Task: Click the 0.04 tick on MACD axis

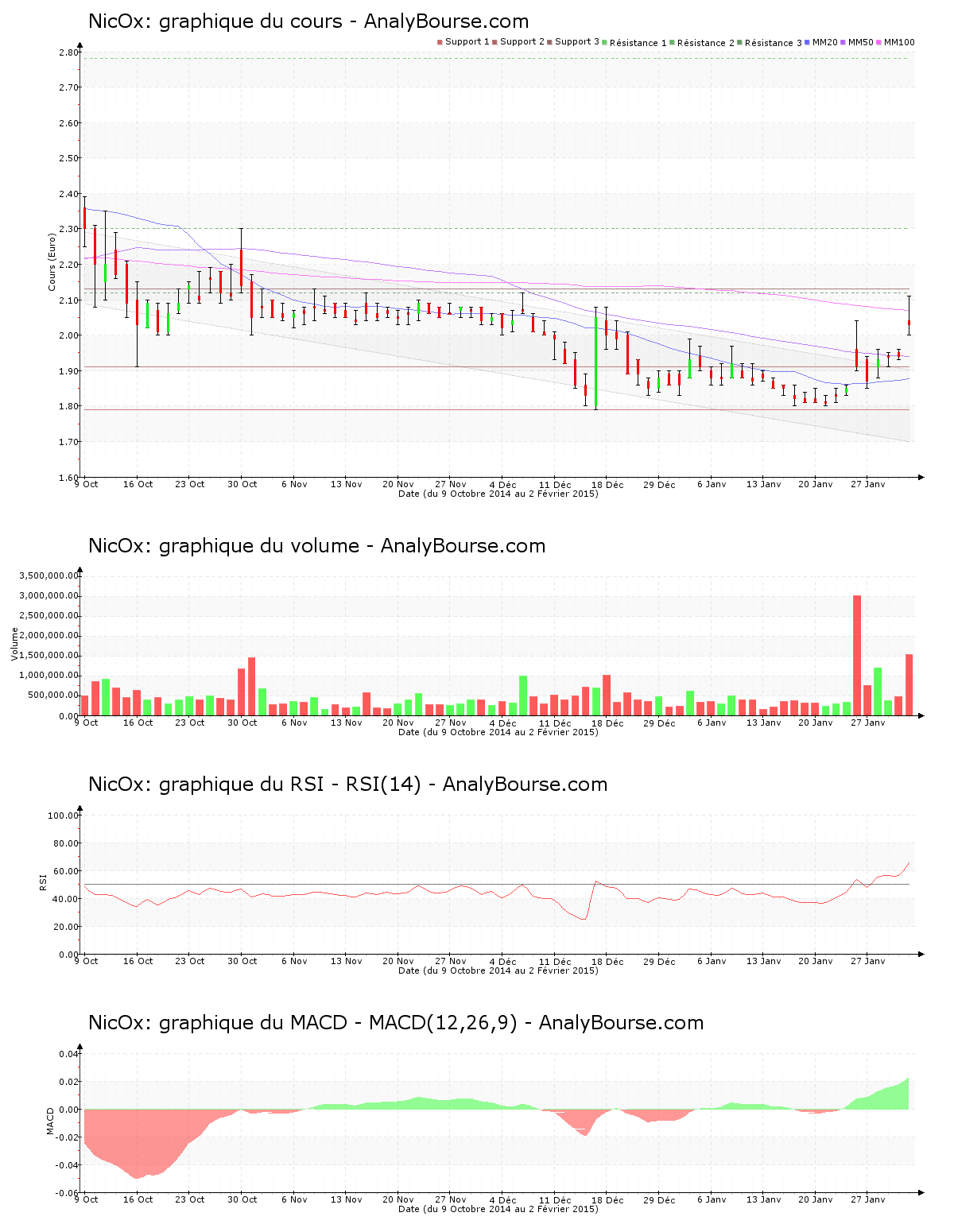Action: (69, 1054)
